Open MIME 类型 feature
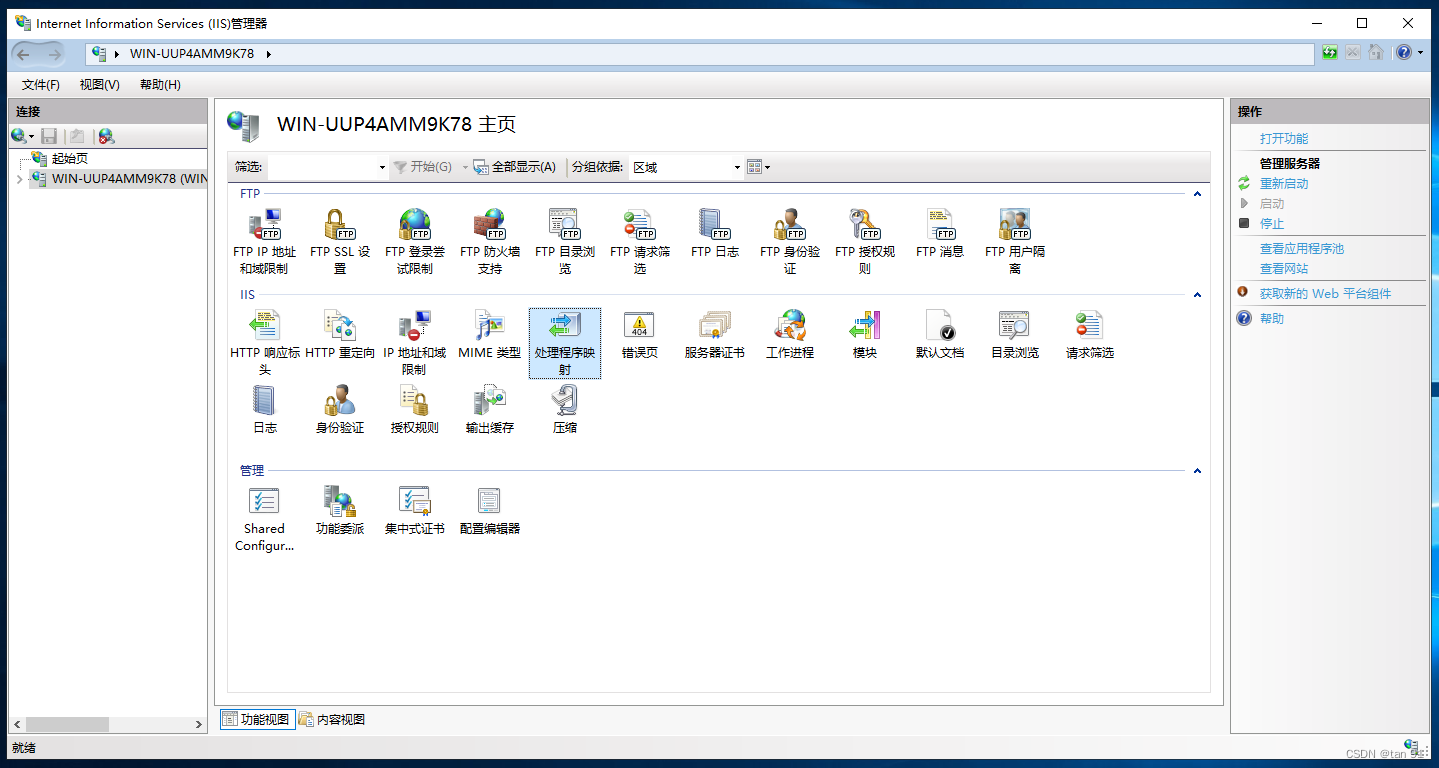1439x768 pixels. click(490, 334)
